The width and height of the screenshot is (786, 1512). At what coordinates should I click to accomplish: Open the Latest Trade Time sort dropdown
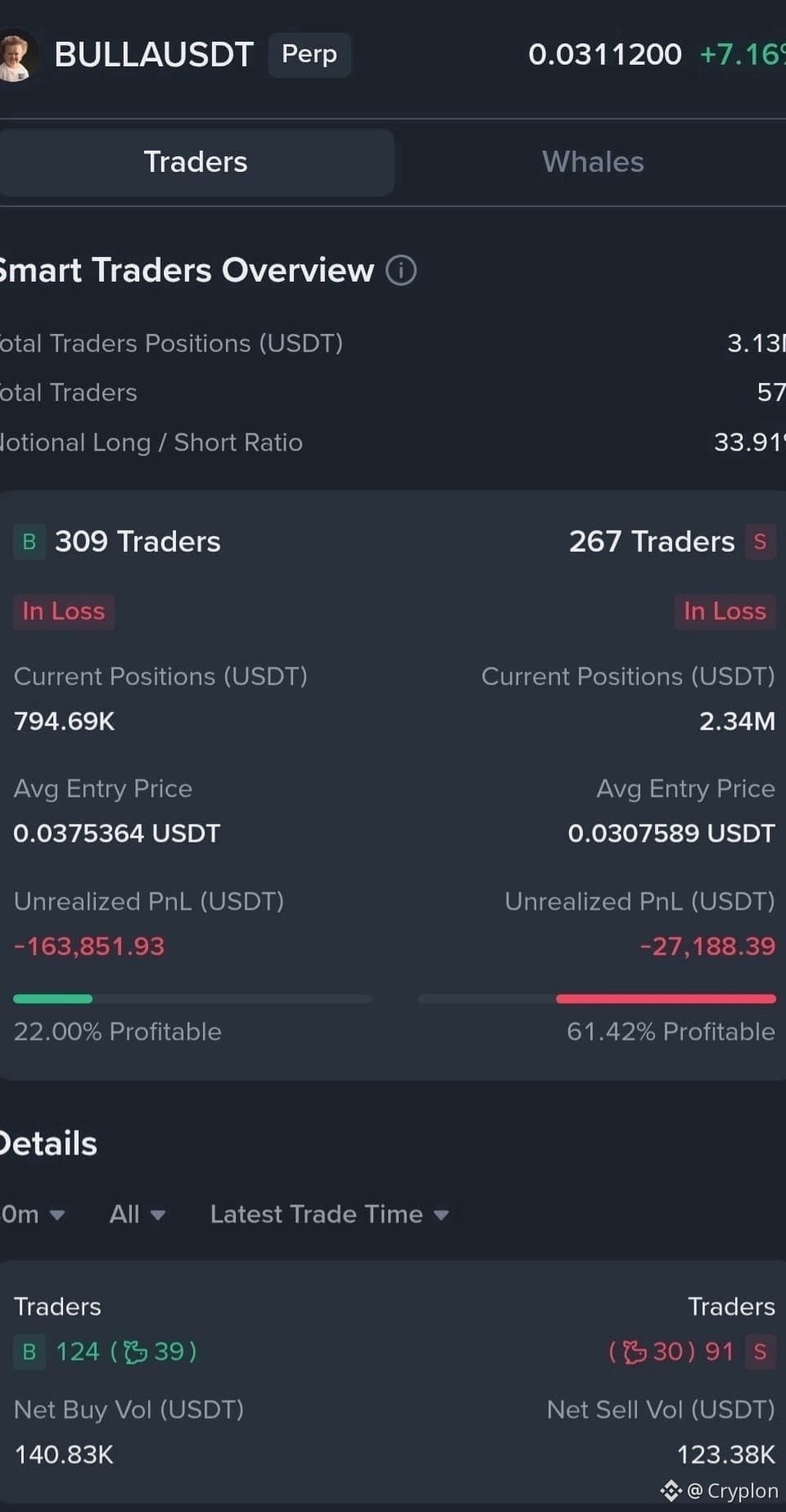coord(329,1214)
